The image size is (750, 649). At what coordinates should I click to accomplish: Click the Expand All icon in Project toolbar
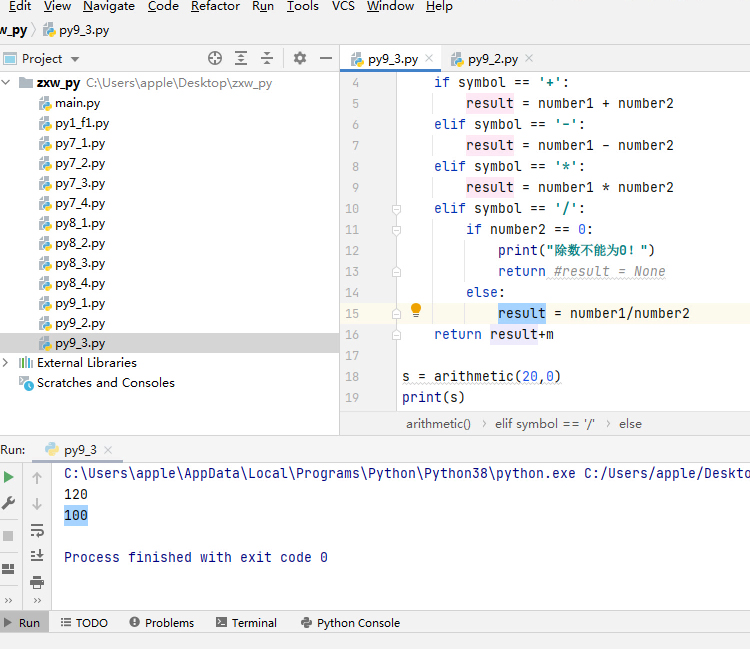(241, 58)
